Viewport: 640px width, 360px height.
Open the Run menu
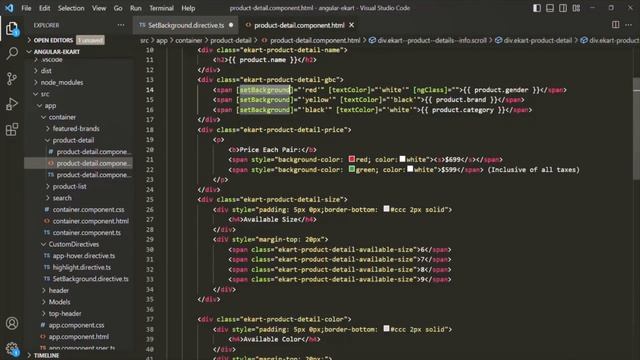click(x=136, y=8)
